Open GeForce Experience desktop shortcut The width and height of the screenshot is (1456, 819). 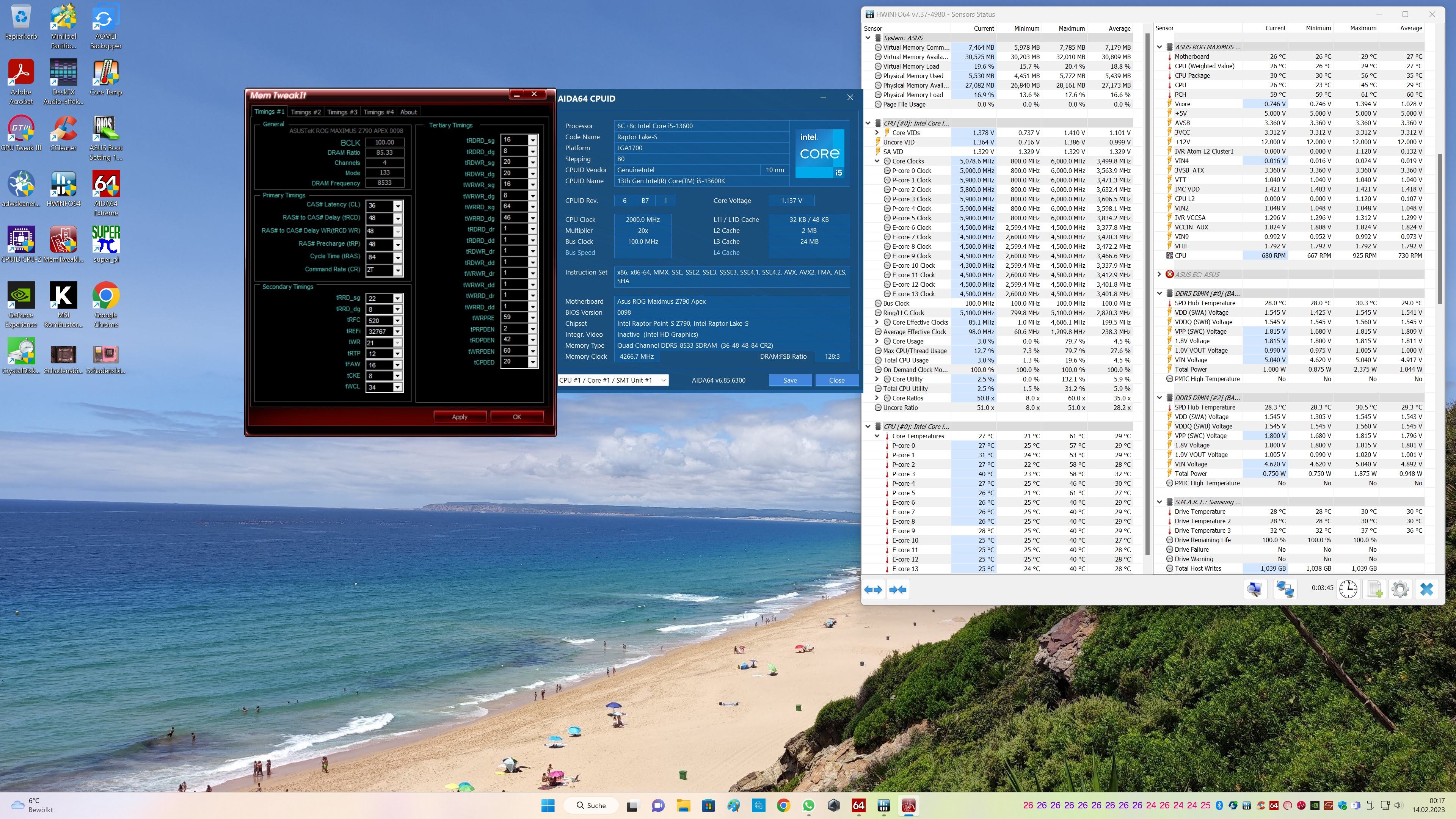pos(21,304)
